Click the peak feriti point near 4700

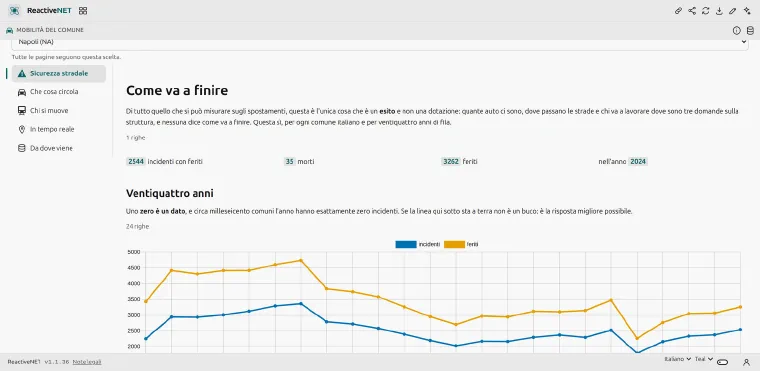301,260
